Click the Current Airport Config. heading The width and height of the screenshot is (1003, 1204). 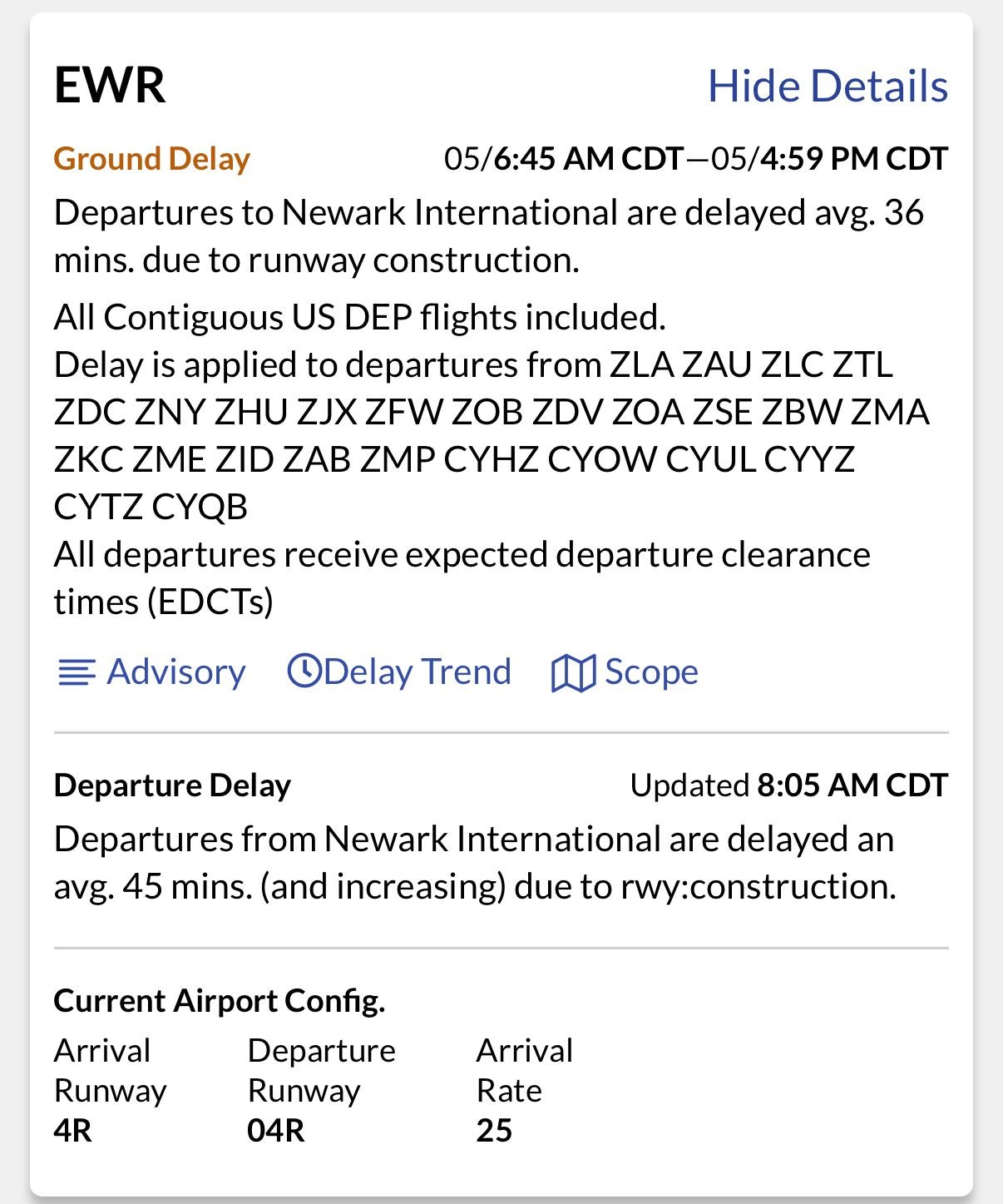[x=220, y=1000]
